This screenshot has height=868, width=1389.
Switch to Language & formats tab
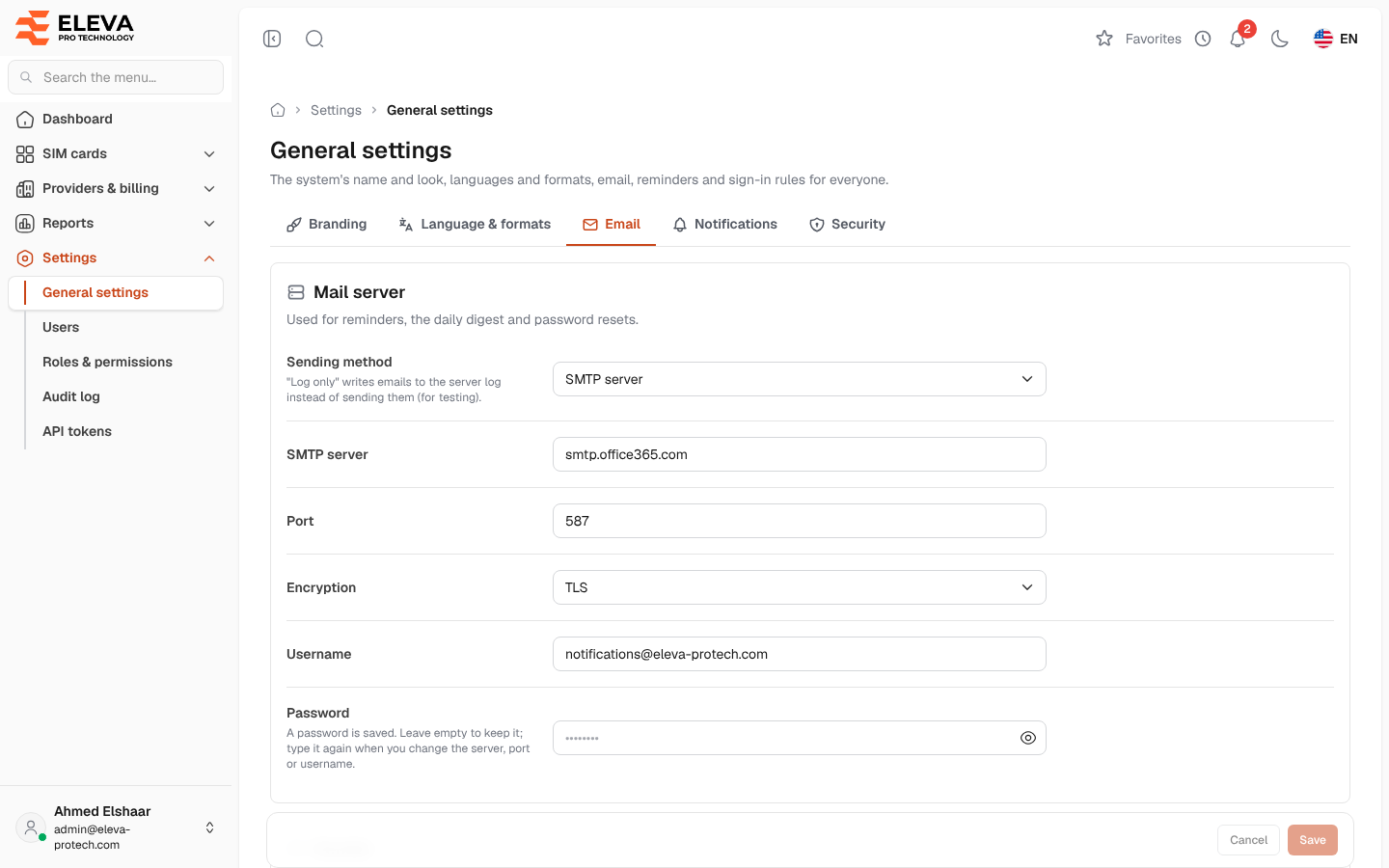pyautogui.click(x=475, y=224)
